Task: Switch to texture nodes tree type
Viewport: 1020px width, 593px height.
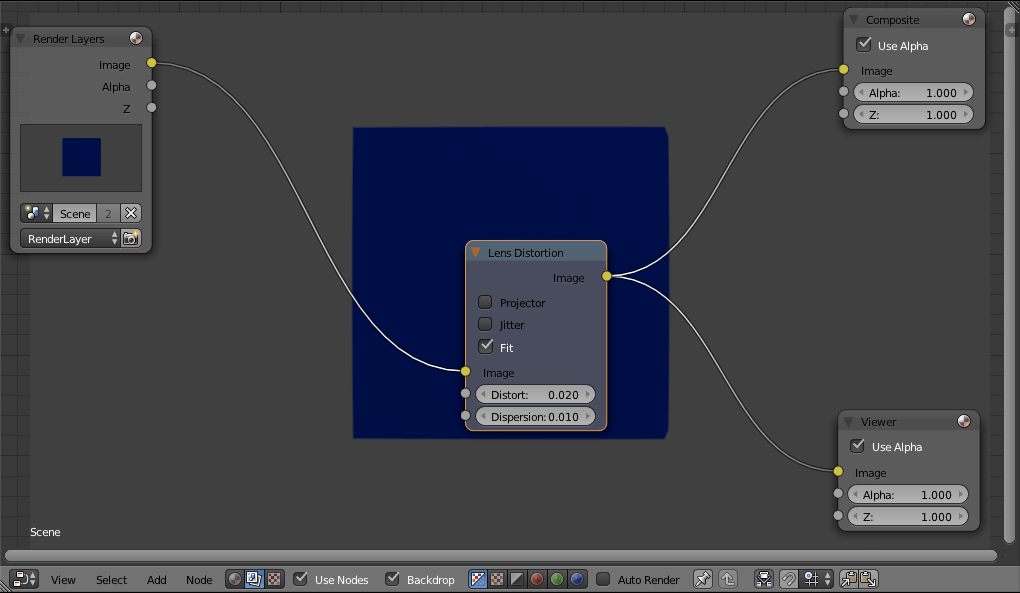Action: (274, 579)
